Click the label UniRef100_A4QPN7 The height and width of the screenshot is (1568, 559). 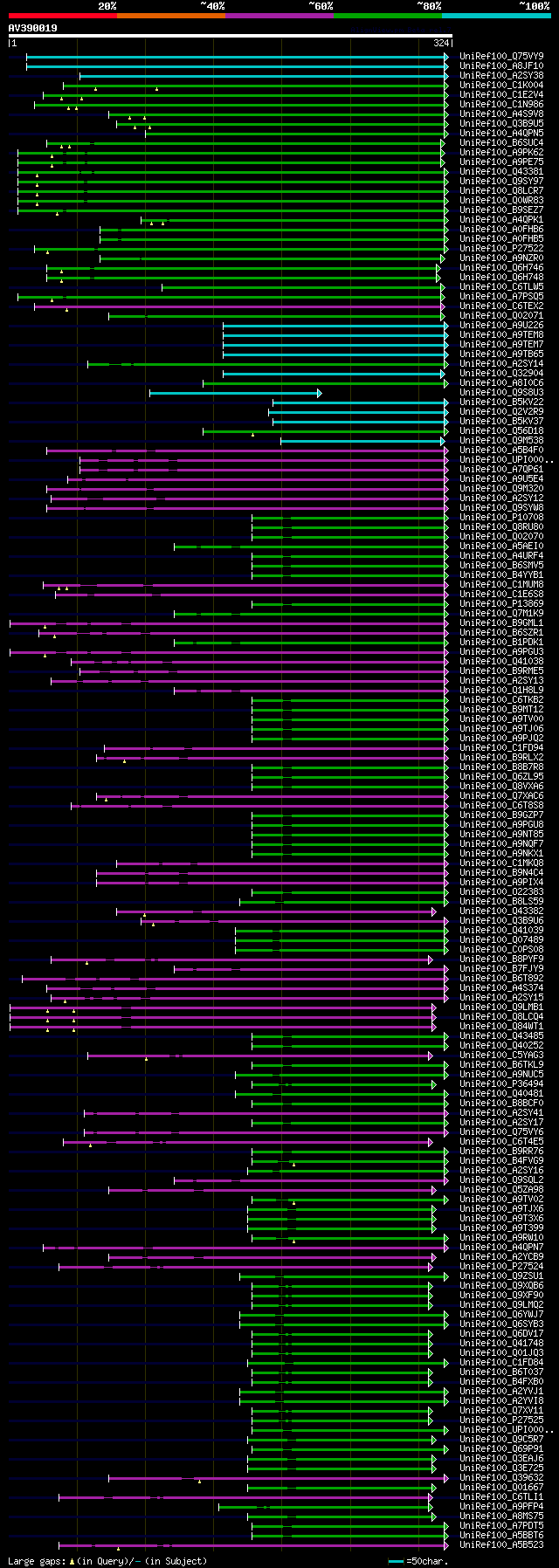(x=501, y=1247)
